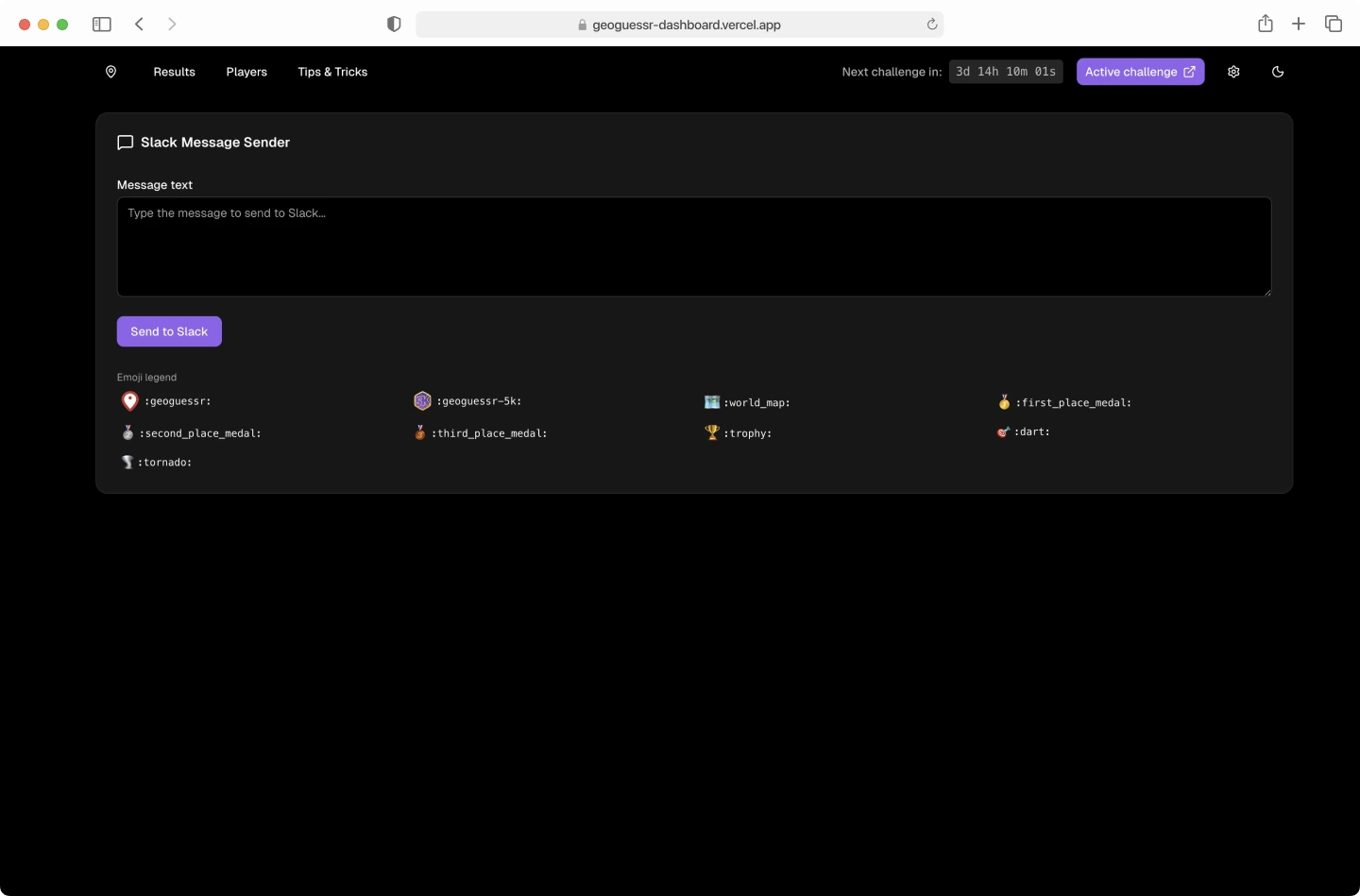Image resolution: width=1360 pixels, height=896 pixels.
Task: Click the speech-bubble icon beside Slack Message Sender
Action: (125, 143)
